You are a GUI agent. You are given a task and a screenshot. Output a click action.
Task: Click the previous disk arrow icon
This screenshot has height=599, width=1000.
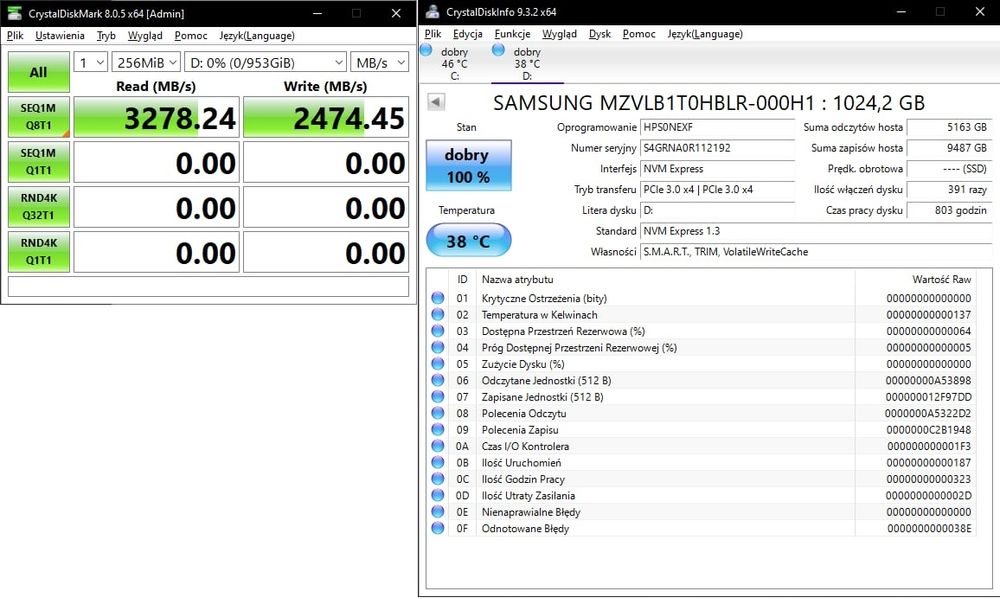coord(436,102)
